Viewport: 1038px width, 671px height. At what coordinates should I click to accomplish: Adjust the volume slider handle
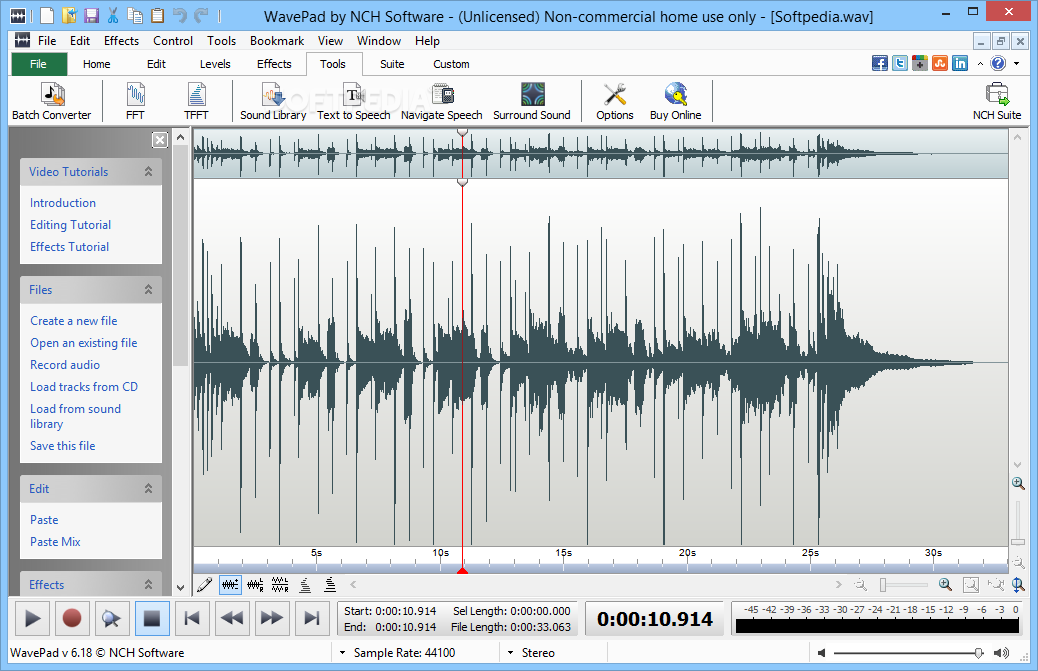[978, 653]
